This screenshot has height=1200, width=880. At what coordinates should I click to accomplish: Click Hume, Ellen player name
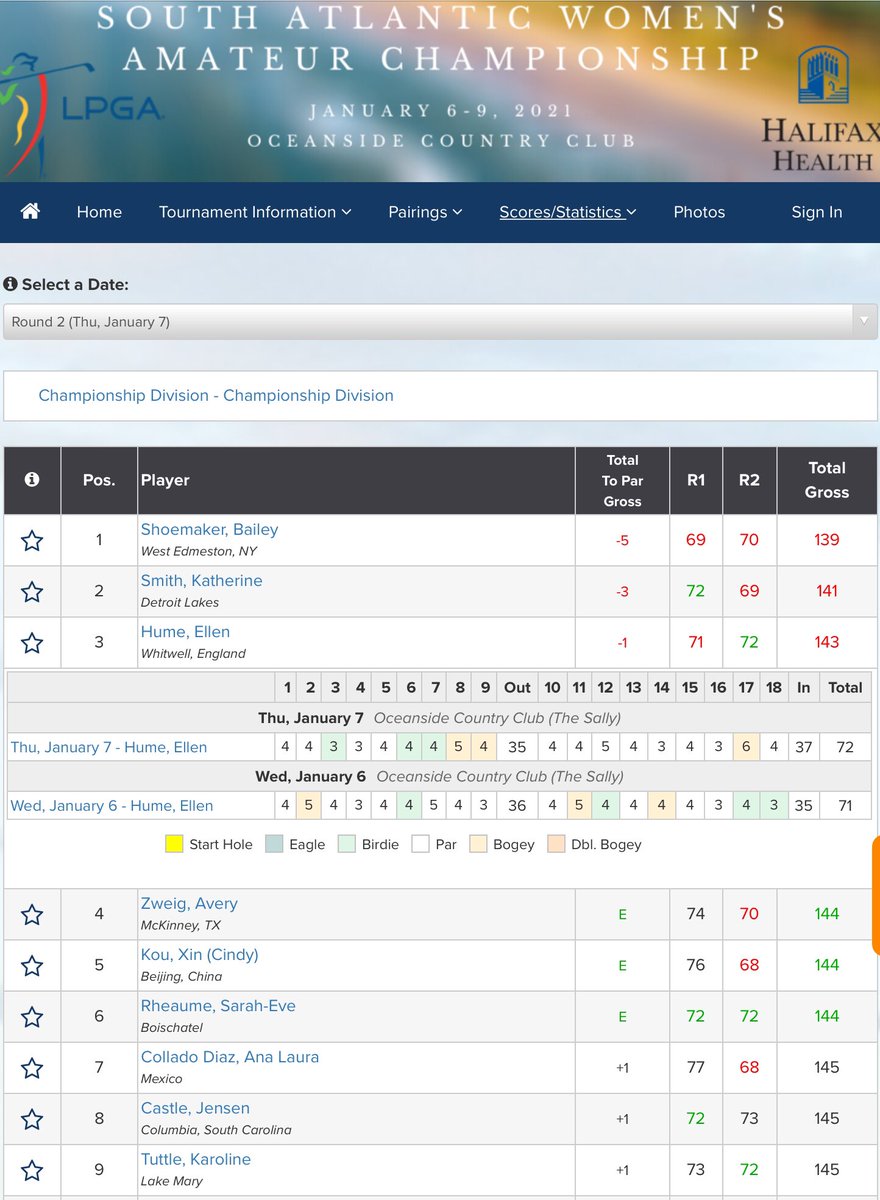pos(185,631)
